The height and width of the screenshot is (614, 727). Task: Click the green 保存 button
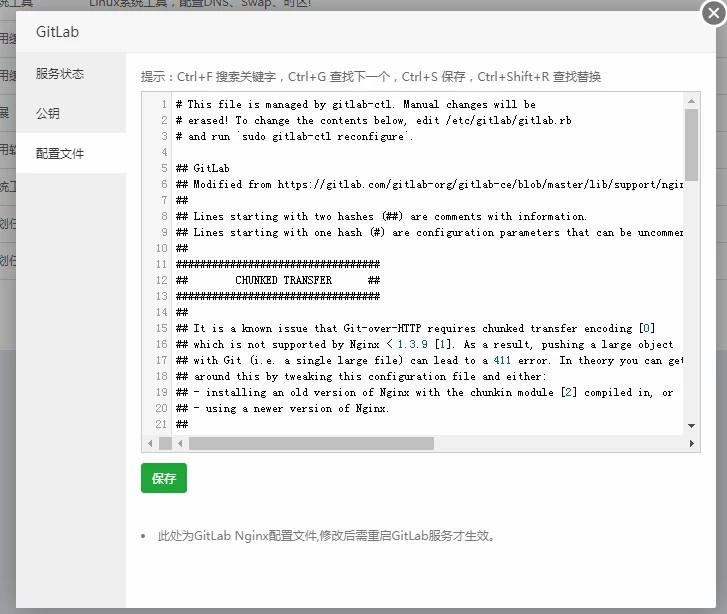(x=164, y=478)
